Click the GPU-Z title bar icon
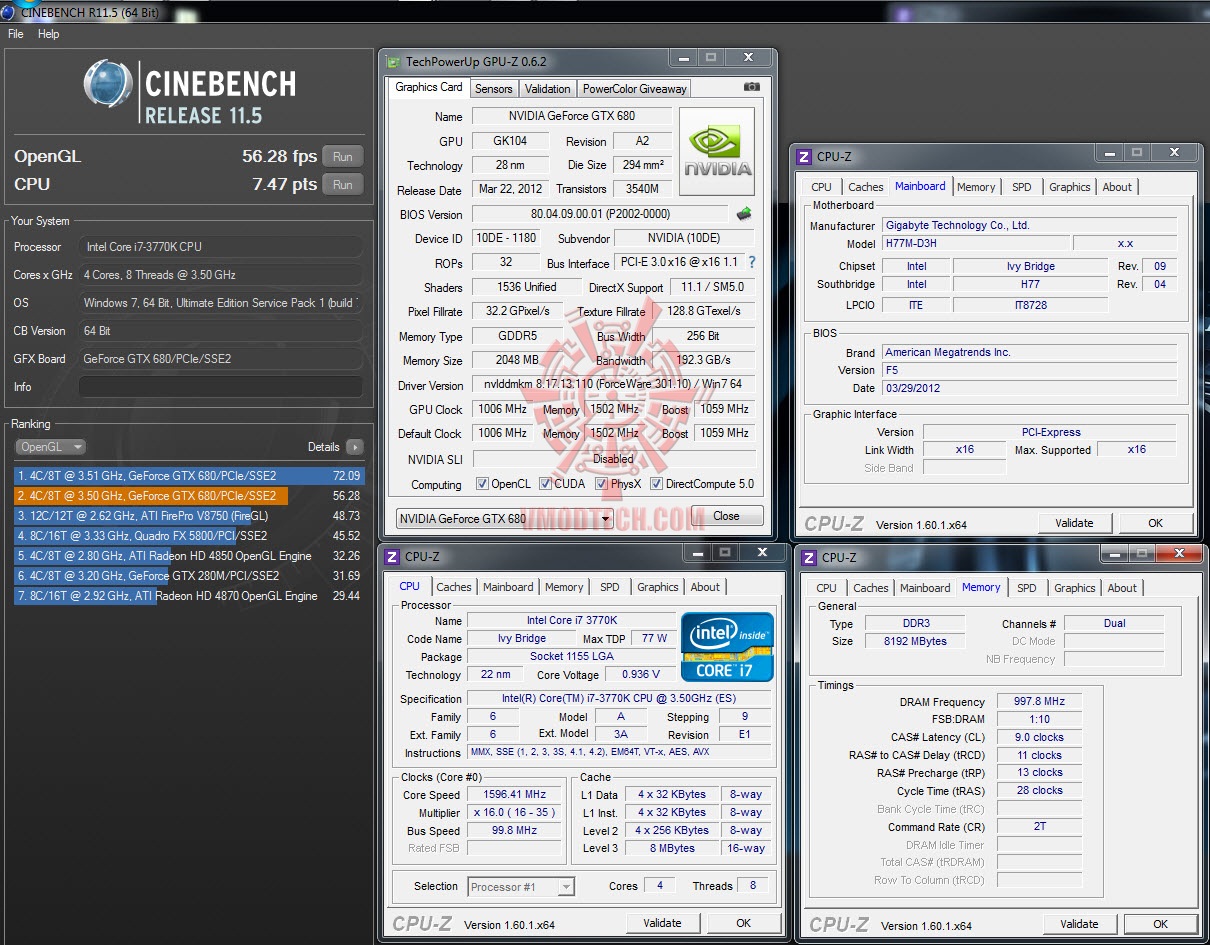This screenshot has height=945, width=1210. coord(393,61)
